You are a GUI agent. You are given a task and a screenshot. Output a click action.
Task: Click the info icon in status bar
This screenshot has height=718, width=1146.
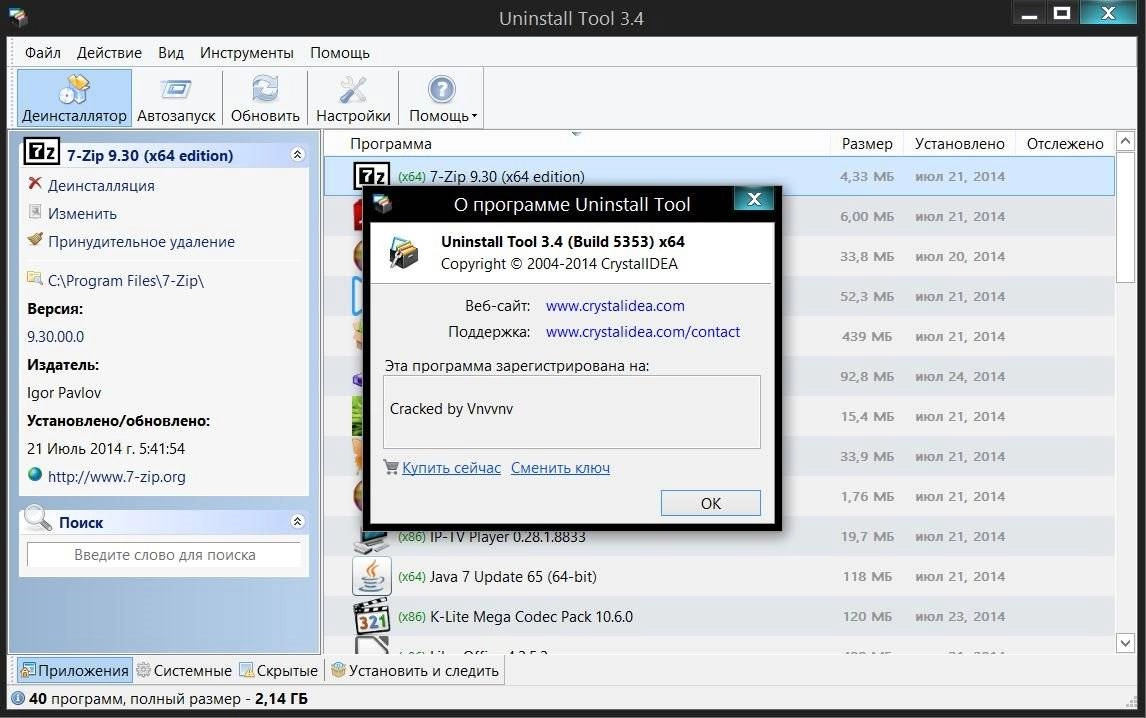[x=18, y=698]
